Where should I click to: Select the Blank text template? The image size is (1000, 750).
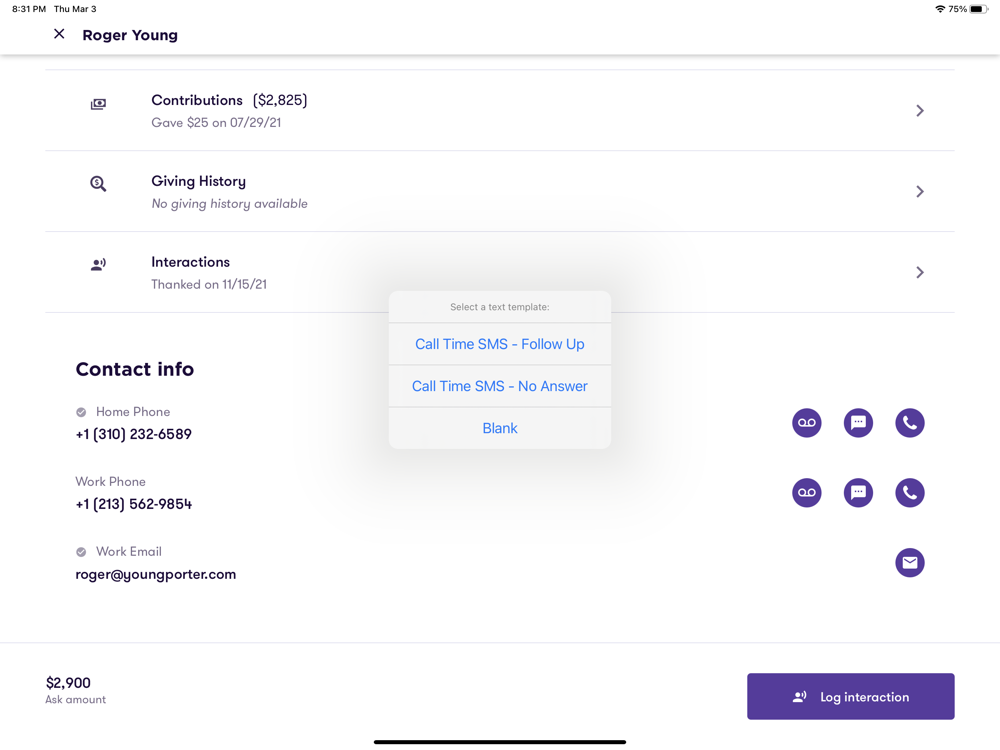pyautogui.click(x=500, y=429)
